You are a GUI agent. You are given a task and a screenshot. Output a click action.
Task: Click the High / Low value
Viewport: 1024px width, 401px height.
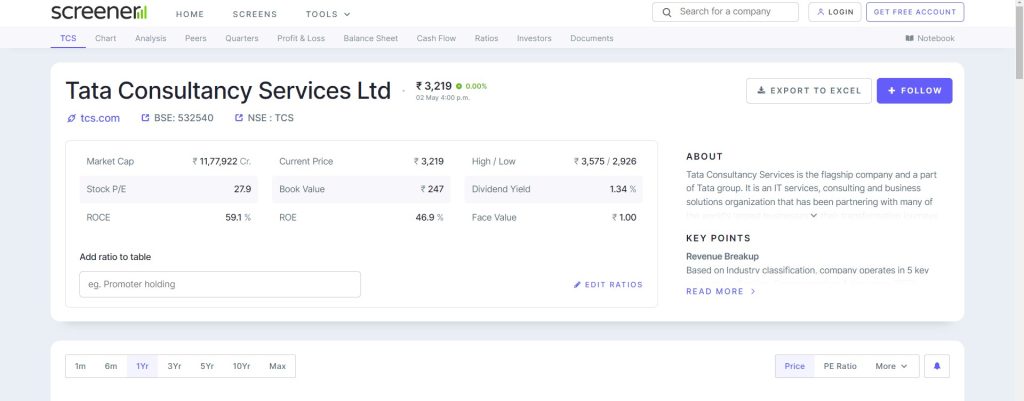click(605, 161)
